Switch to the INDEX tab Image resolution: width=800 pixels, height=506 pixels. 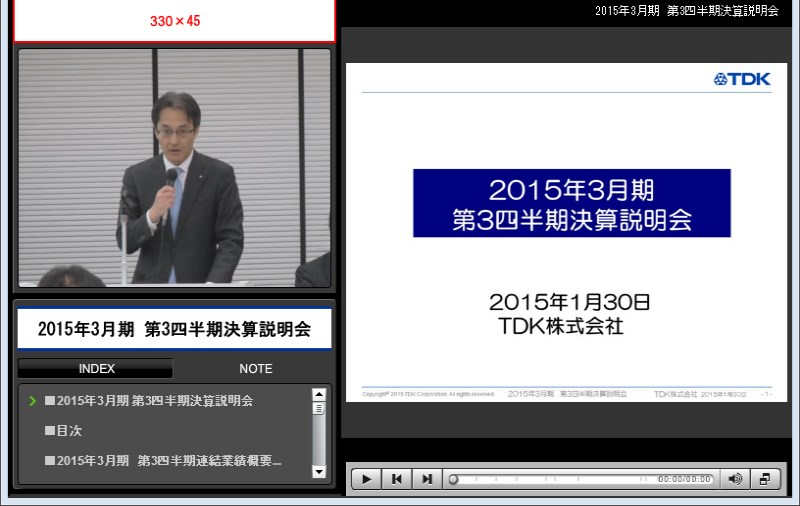click(x=96, y=368)
